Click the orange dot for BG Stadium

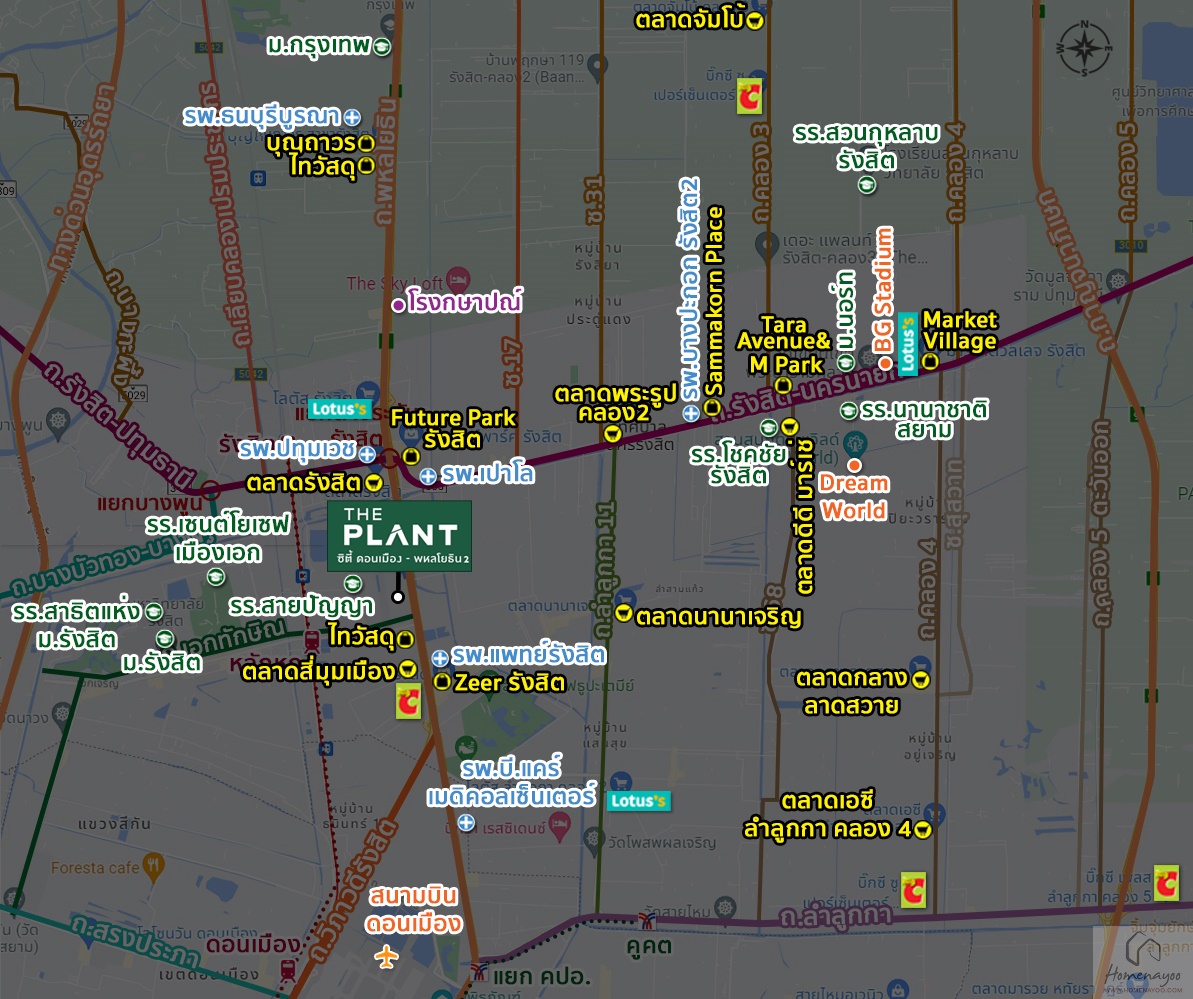[886, 363]
